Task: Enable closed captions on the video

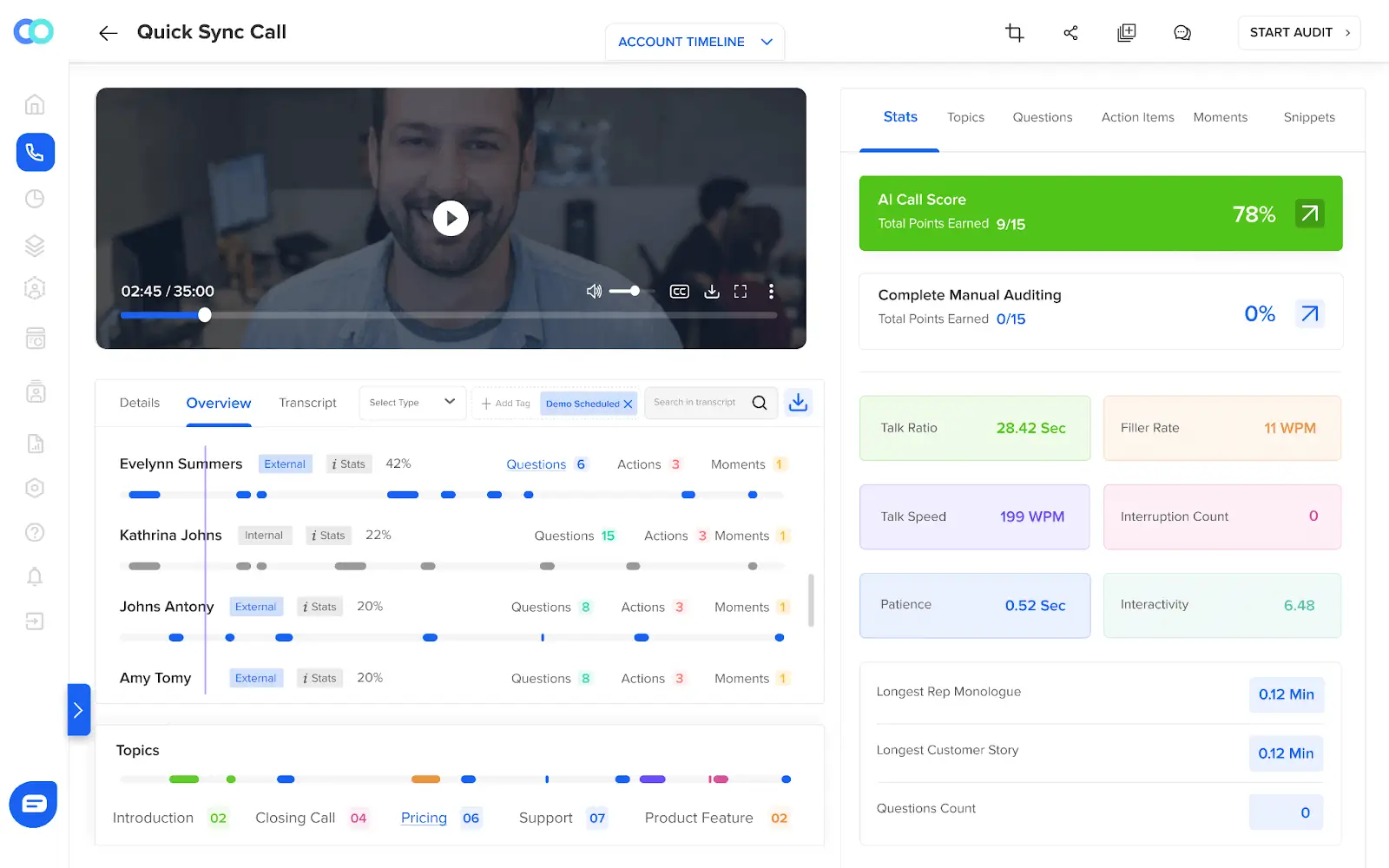Action: pyautogui.click(x=679, y=291)
